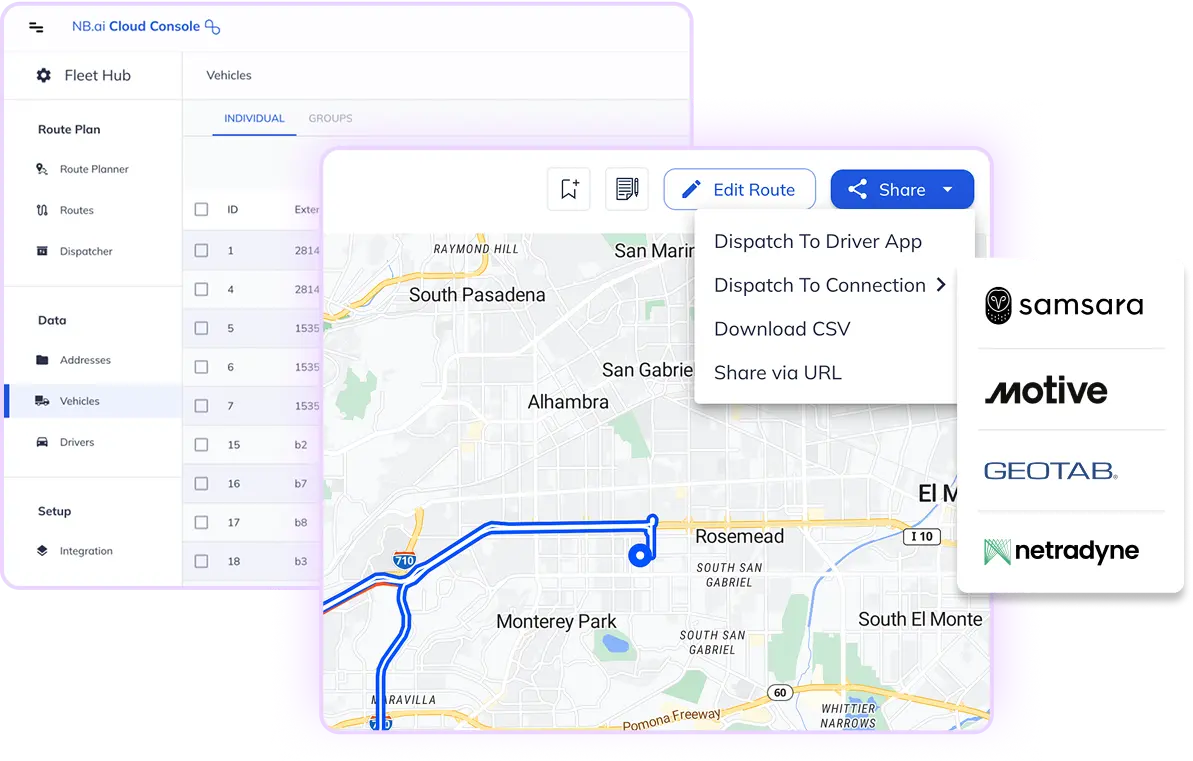Check the box for vehicle ID 15
Viewport: 1193px width, 761px height.
click(x=201, y=444)
